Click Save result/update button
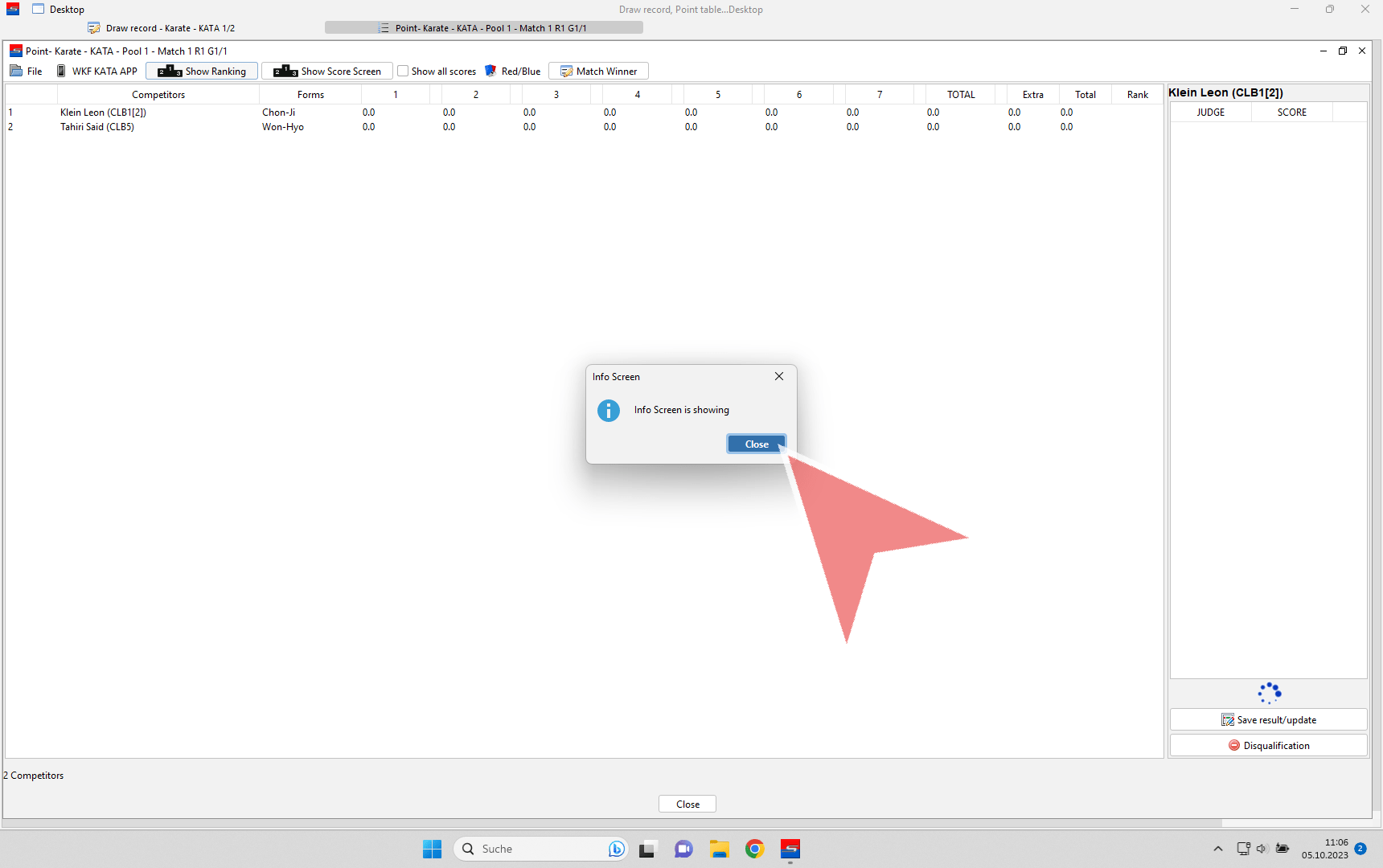 pyautogui.click(x=1268, y=720)
